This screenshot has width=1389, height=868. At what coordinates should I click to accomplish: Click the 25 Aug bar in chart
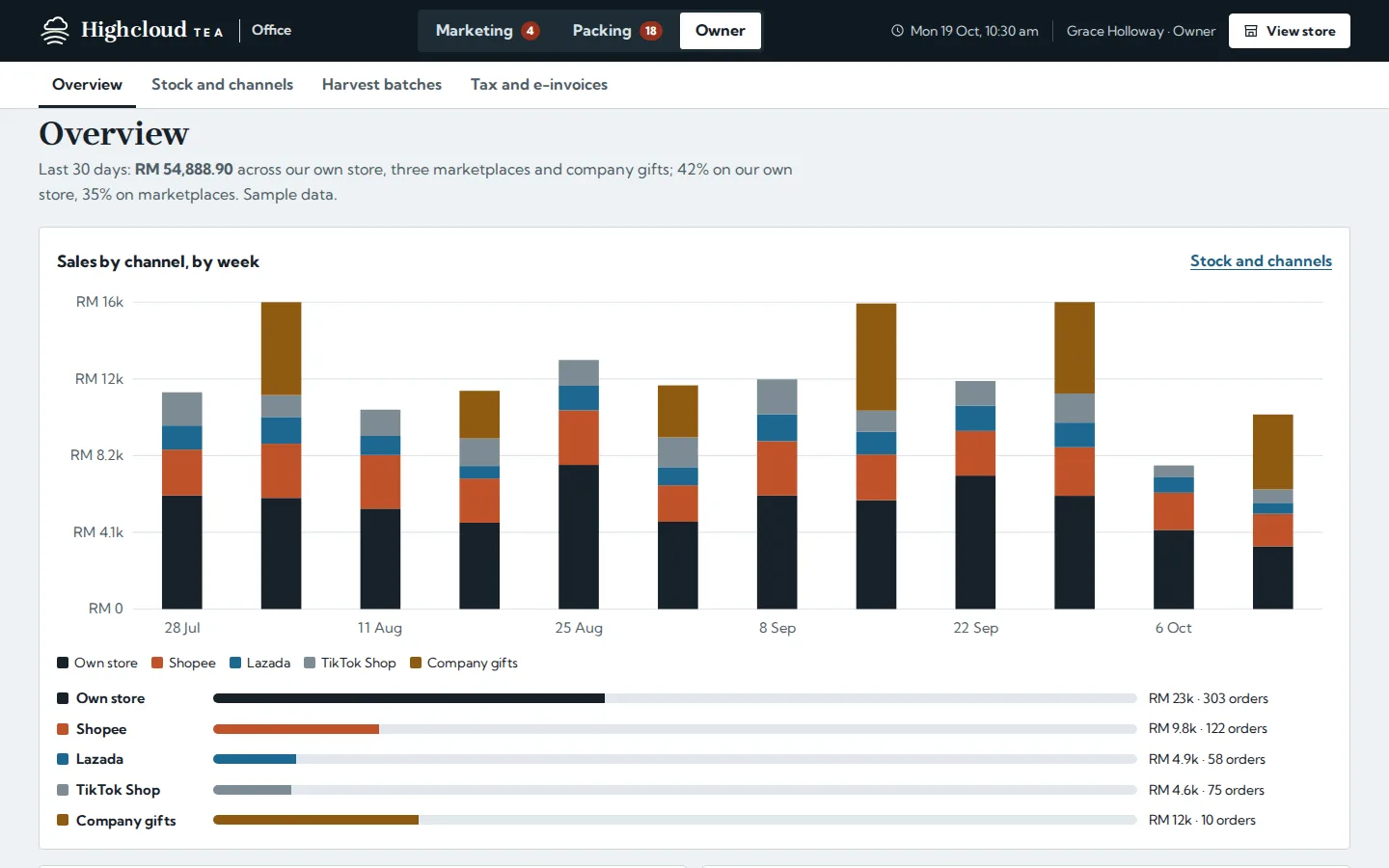point(579,484)
